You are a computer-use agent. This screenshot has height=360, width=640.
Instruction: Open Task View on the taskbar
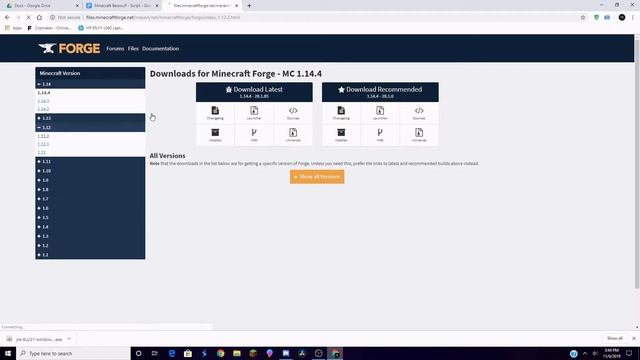(x=155, y=353)
